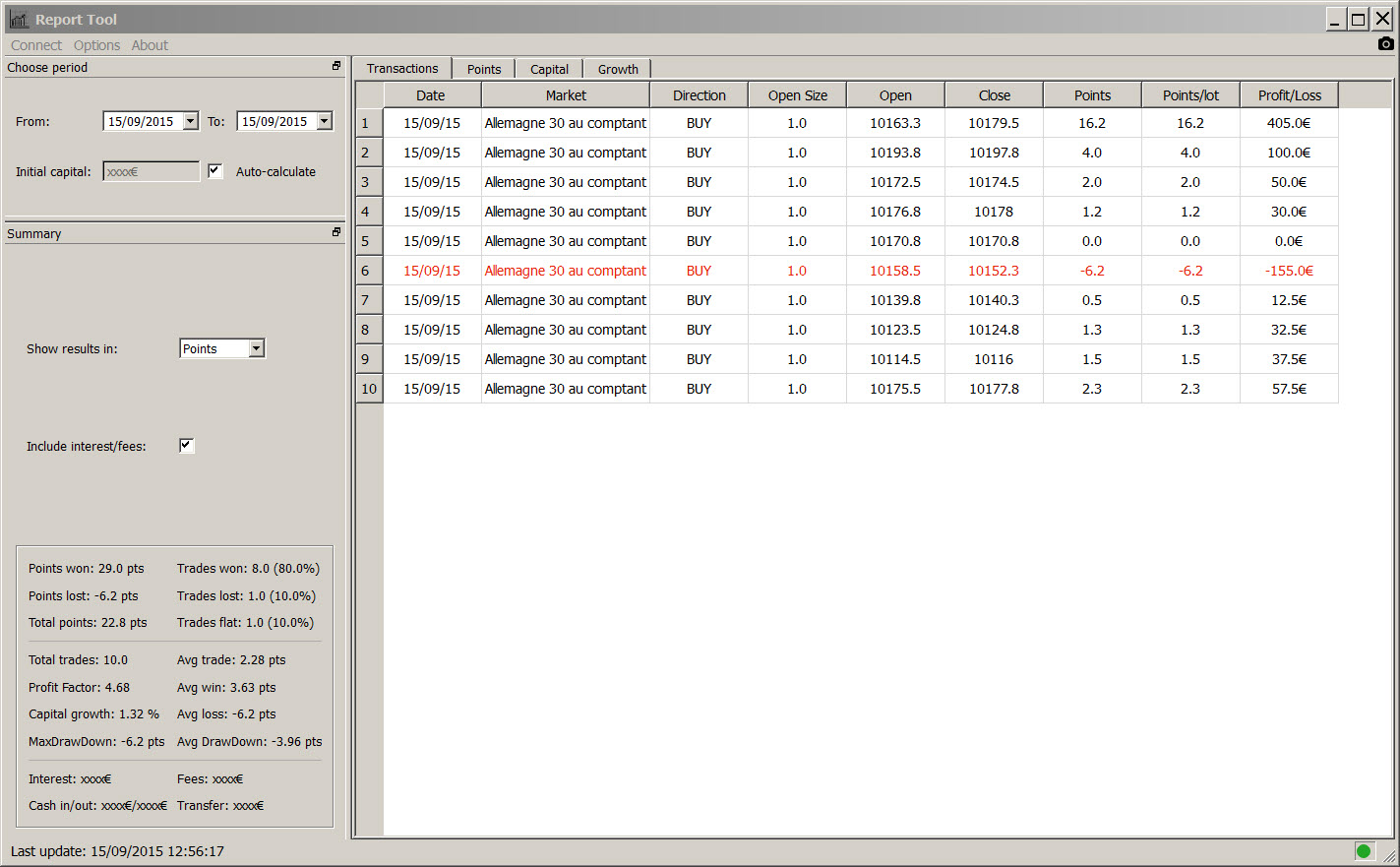The height and width of the screenshot is (867, 1400).
Task: Undock the Choose period panel
Action: coord(336,66)
